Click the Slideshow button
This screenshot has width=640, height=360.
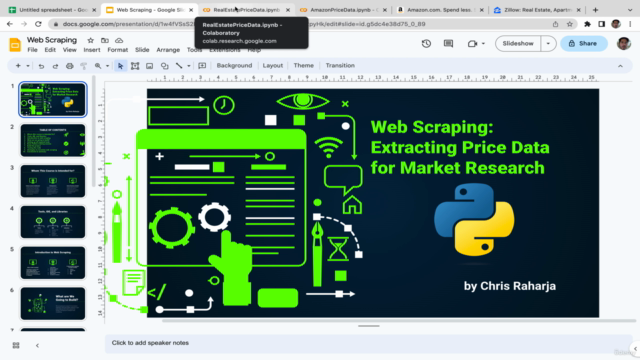[x=518, y=43]
